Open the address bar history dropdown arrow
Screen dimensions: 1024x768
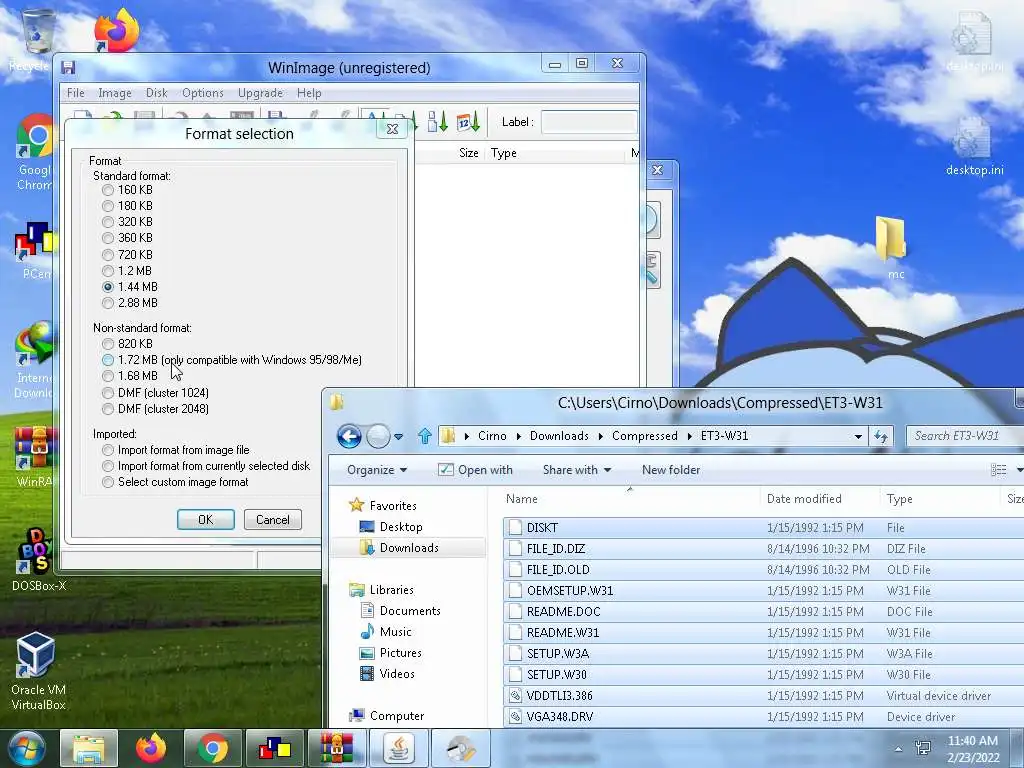858,436
